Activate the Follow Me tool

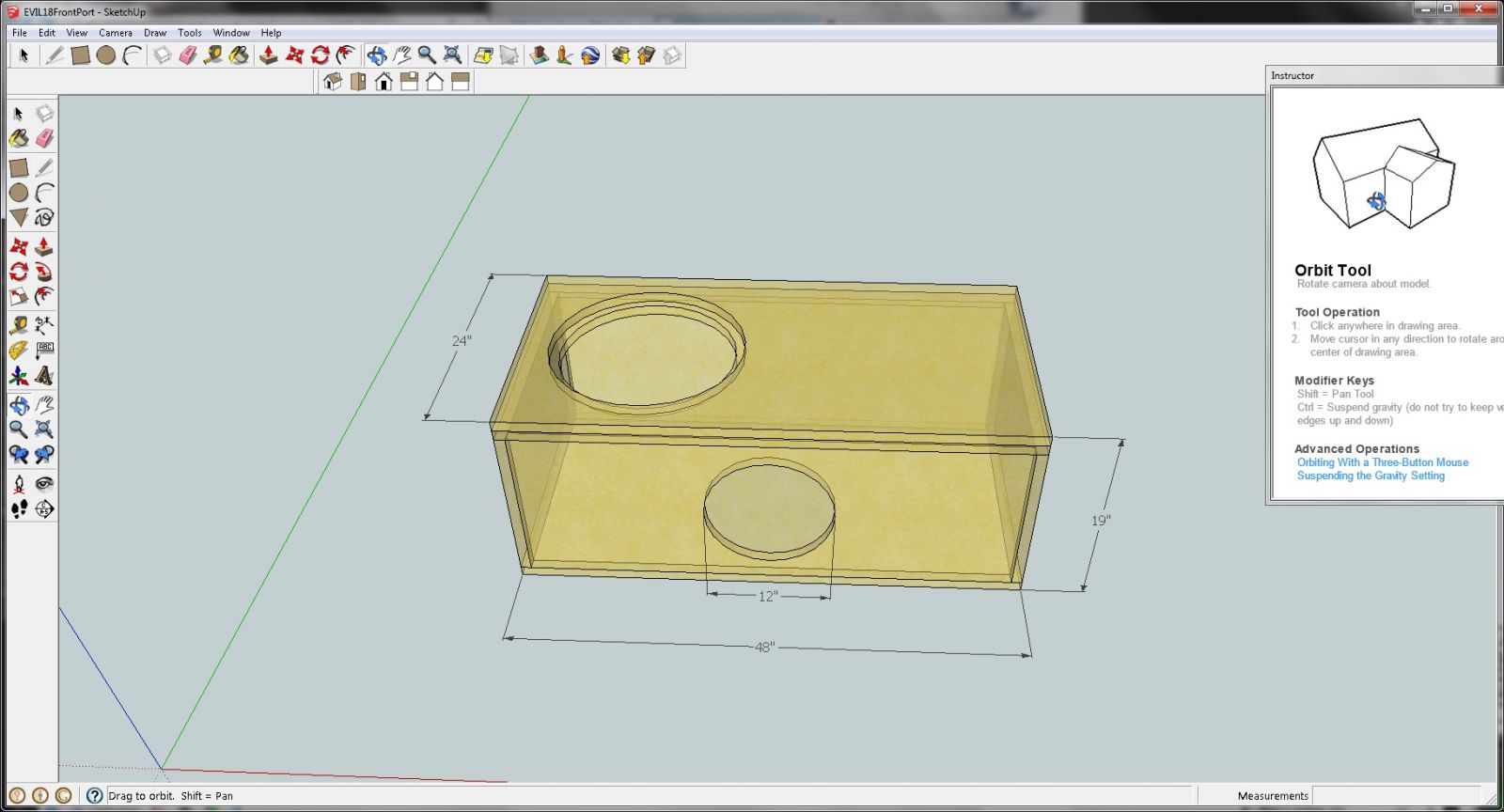(44, 273)
